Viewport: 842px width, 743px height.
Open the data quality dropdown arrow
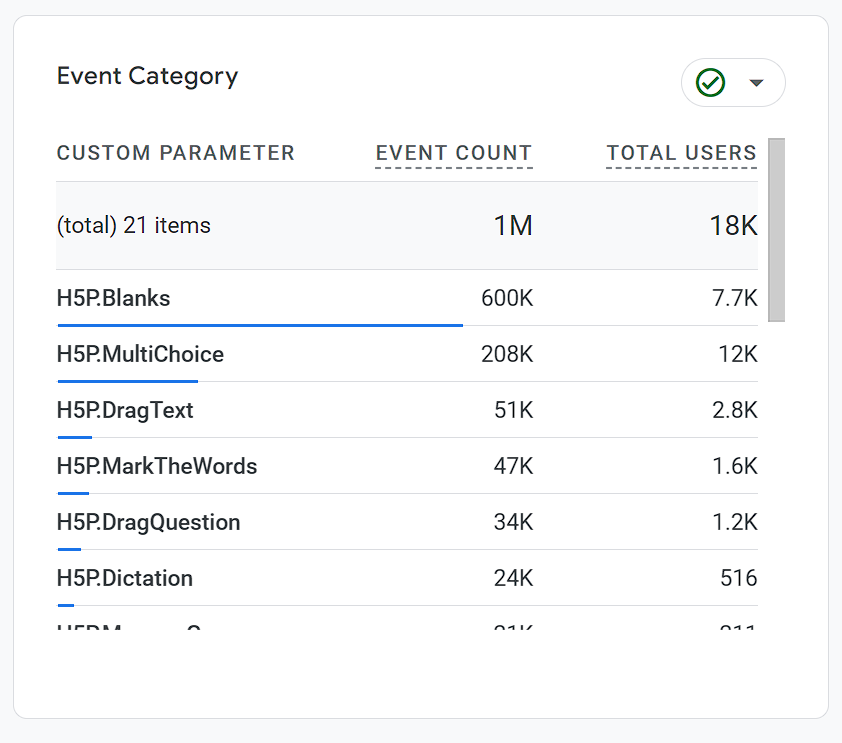coord(756,82)
